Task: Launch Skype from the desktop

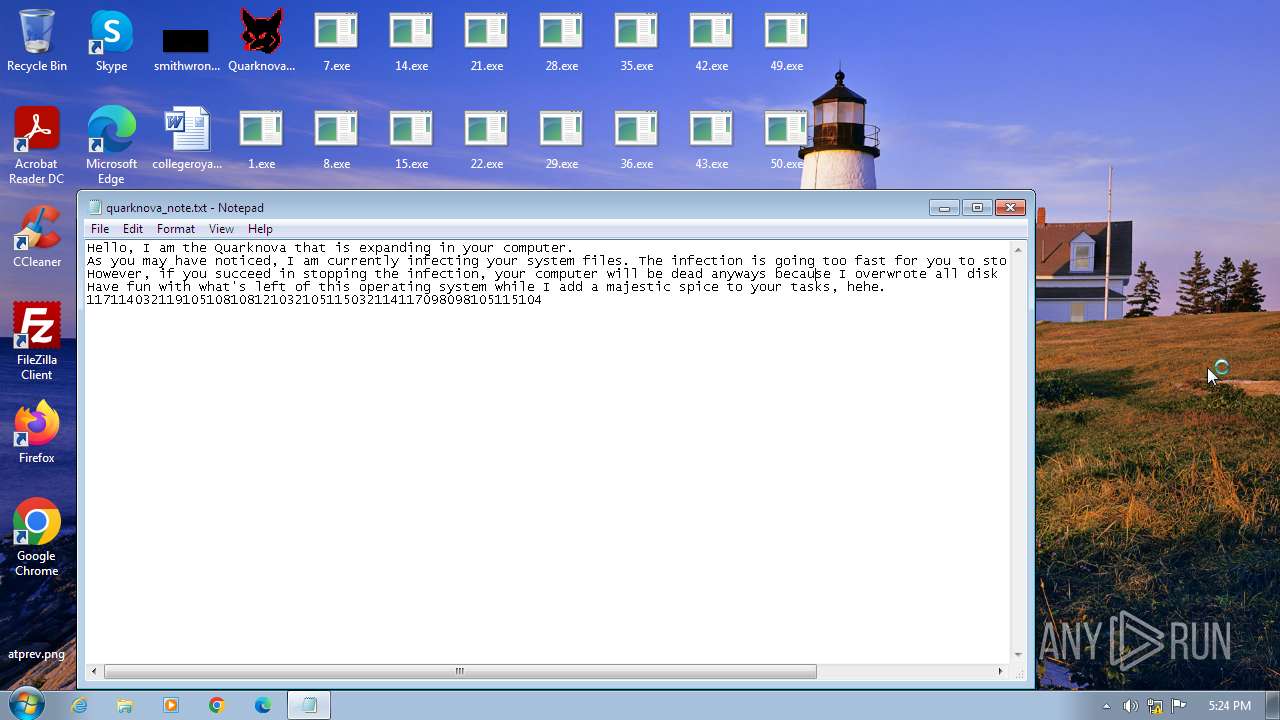Action: 111,40
